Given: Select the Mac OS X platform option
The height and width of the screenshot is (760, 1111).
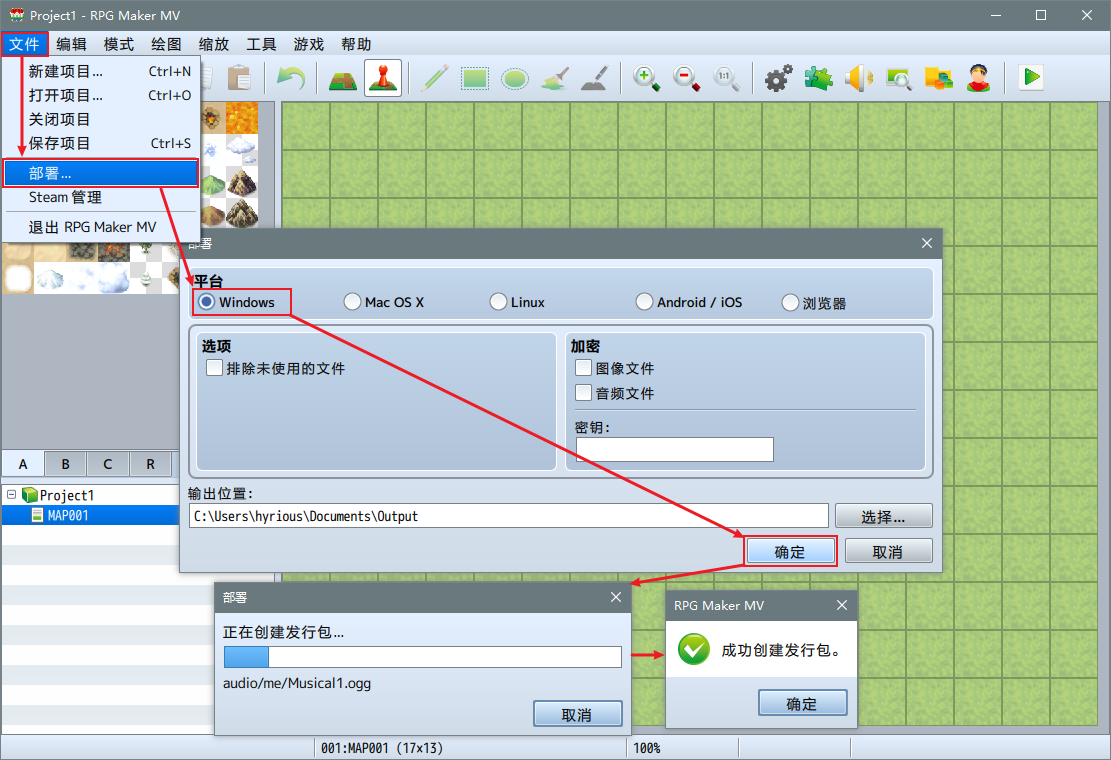Looking at the screenshot, I should click(352, 302).
